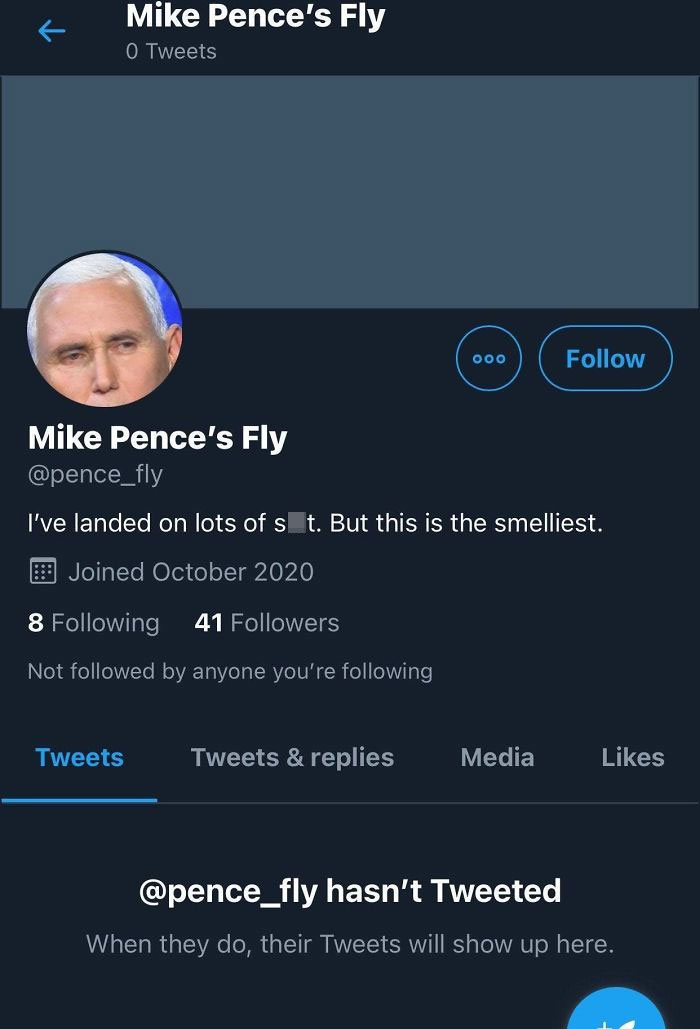Image resolution: width=700 pixels, height=1029 pixels.
Task: View the 41 Followers list
Action: click(265, 622)
